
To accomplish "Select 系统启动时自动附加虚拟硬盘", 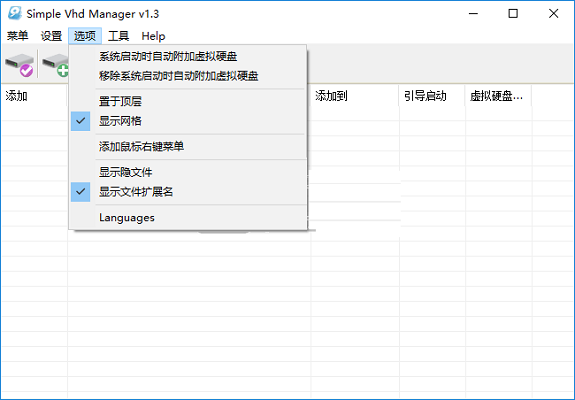I will (188, 56).
